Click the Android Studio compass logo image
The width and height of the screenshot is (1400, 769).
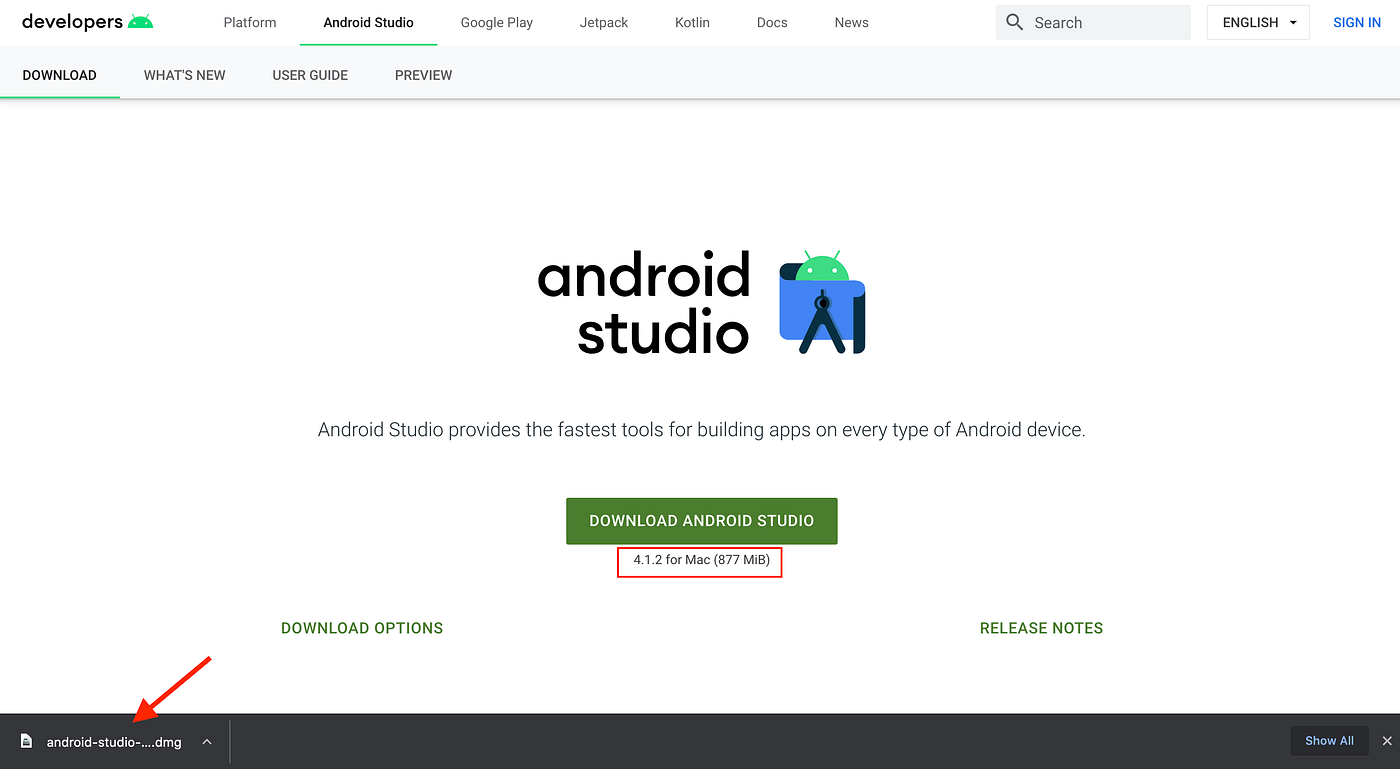tap(822, 302)
